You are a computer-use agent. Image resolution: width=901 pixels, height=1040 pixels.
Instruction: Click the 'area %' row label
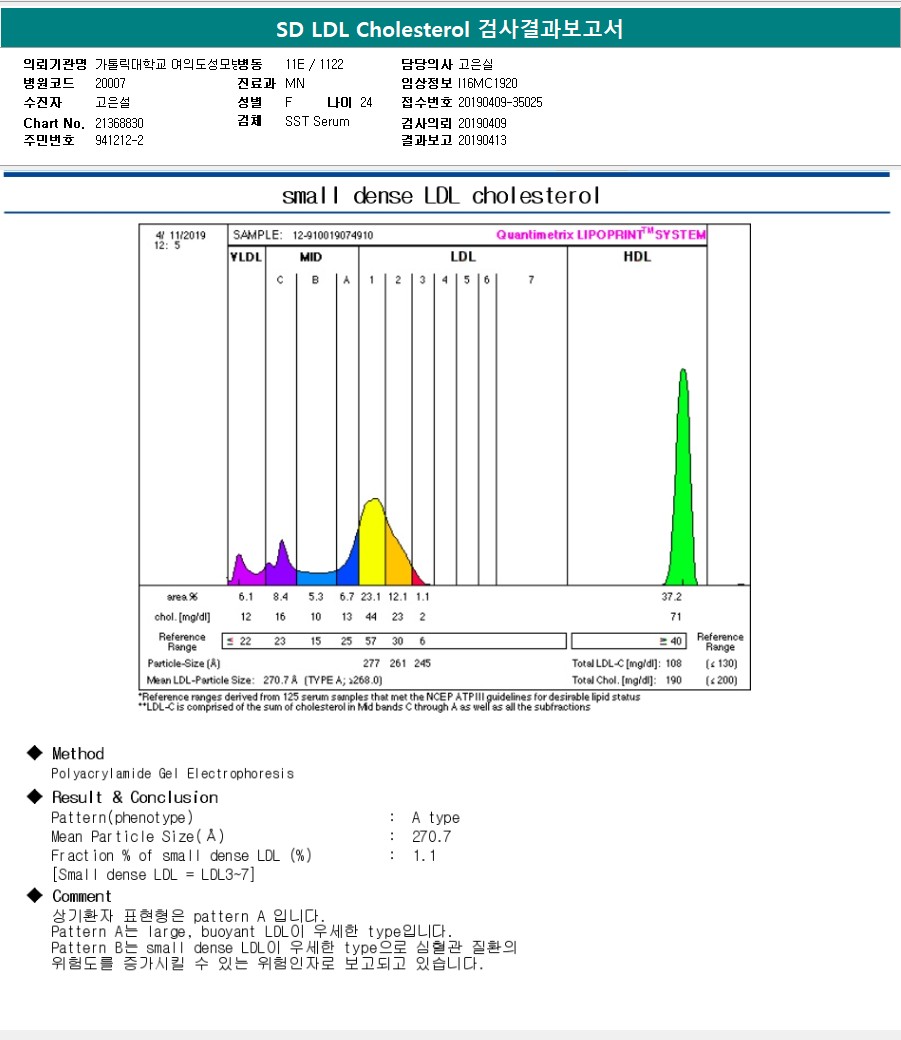pos(182,597)
